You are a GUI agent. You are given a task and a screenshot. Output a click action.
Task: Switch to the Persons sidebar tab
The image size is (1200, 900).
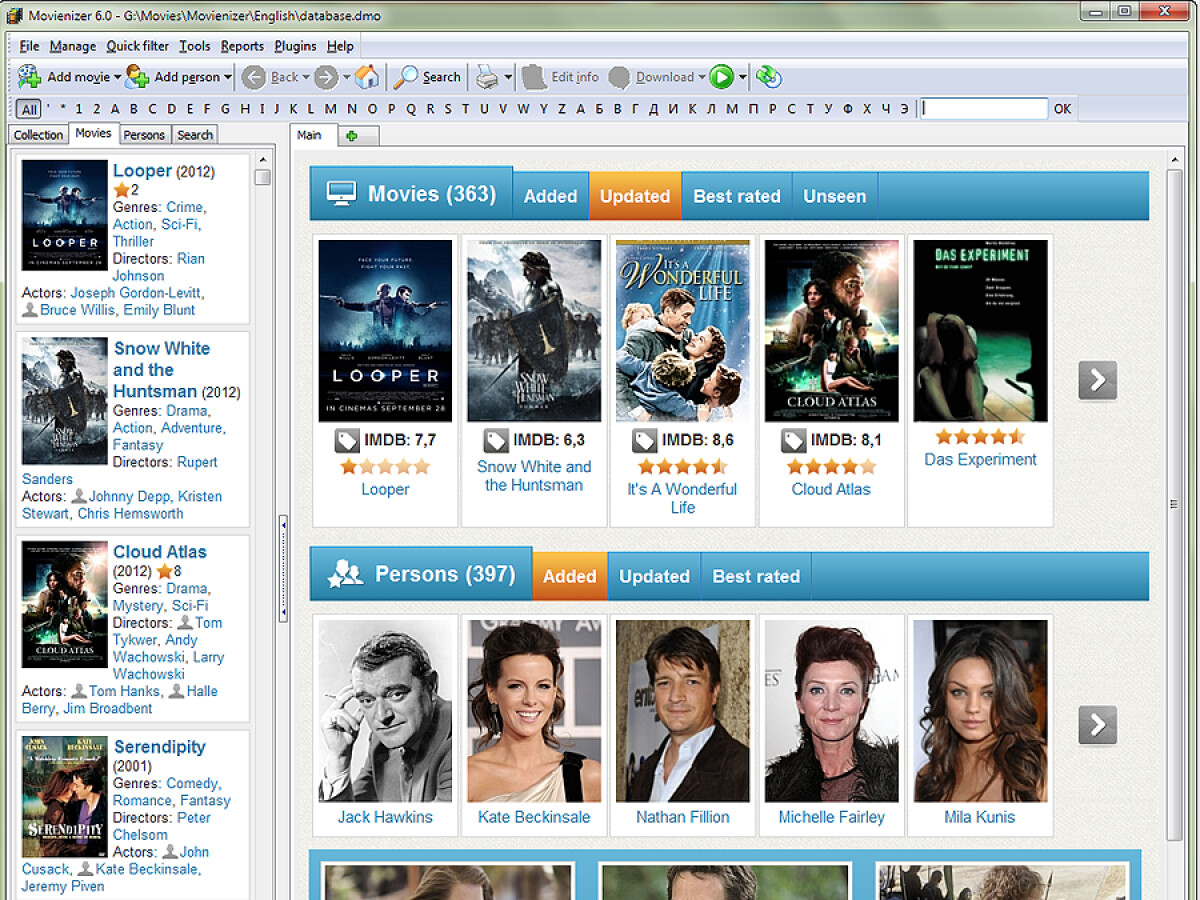[x=144, y=135]
